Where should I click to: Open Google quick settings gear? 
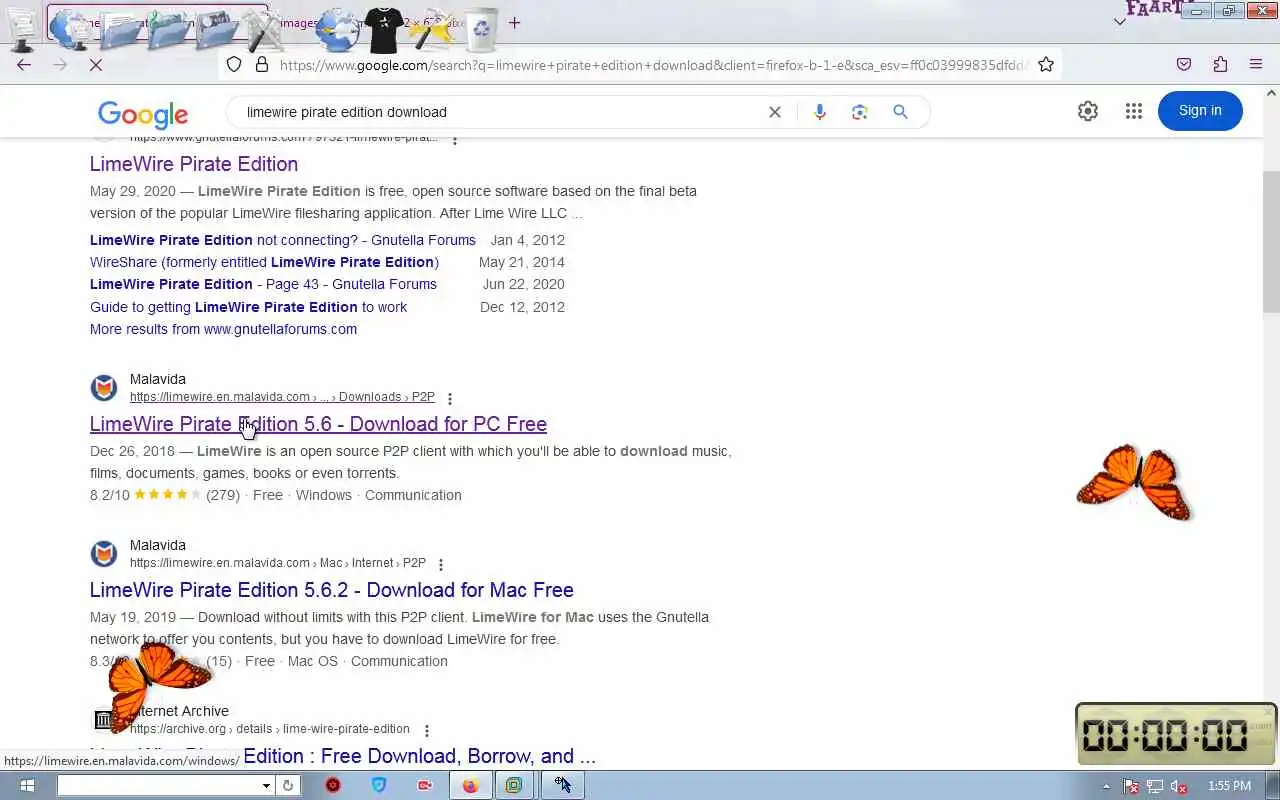(x=1088, y=111)
